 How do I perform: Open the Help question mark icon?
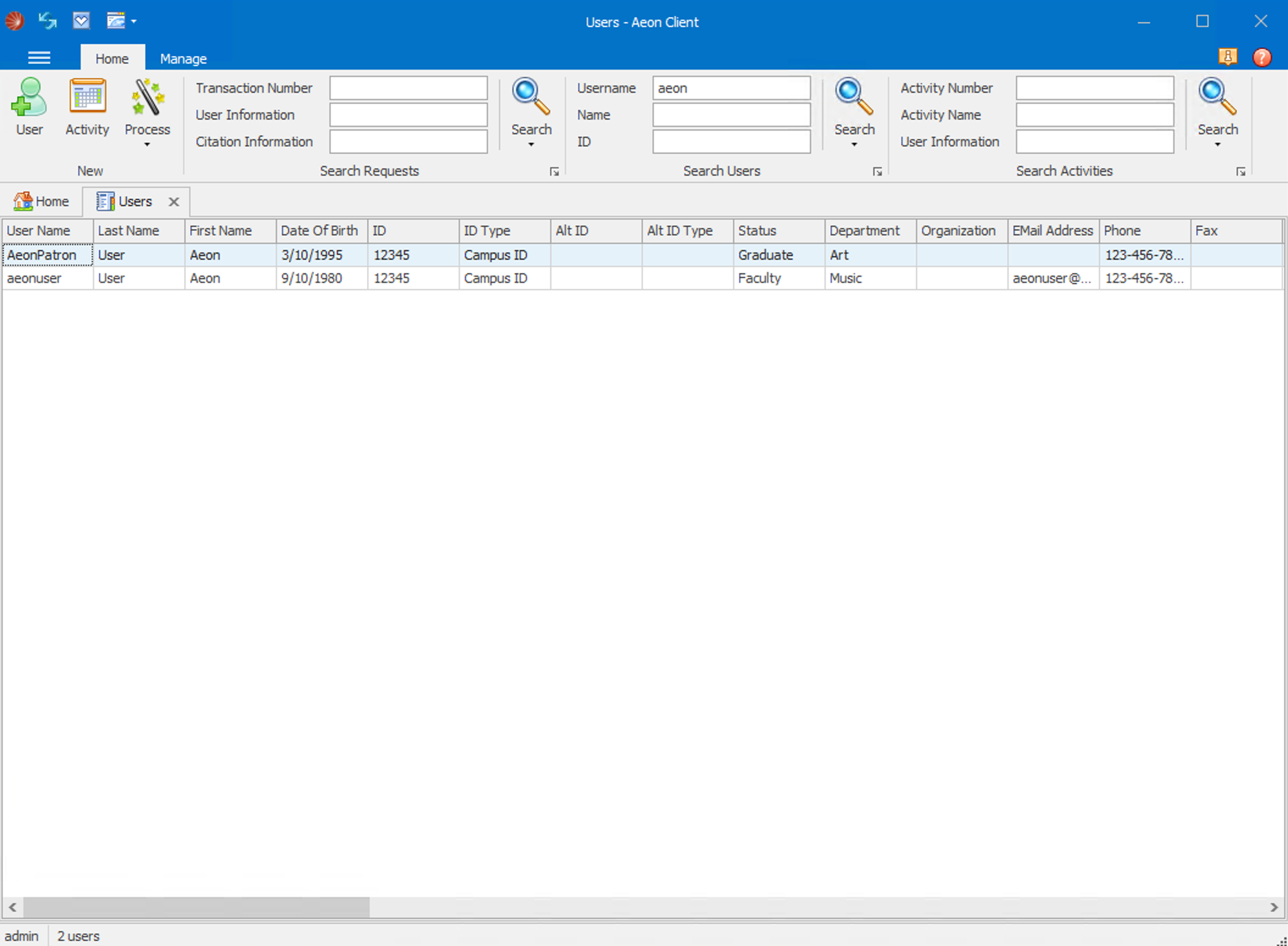point(1262,57)
